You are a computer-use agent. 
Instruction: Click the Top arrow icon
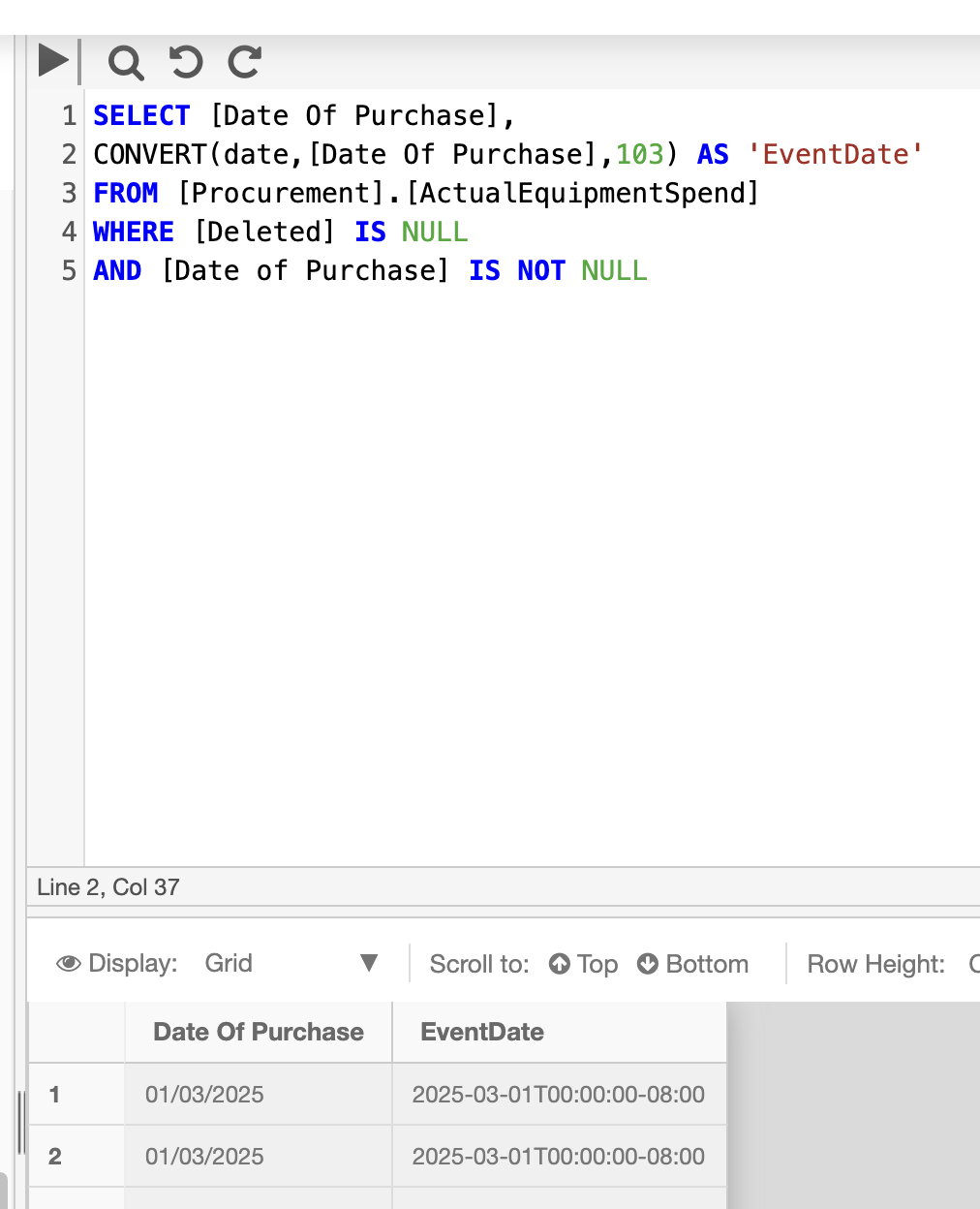coord(560,964)
